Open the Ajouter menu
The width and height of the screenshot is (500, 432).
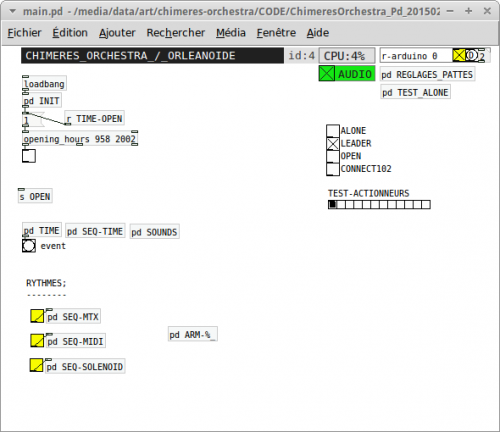pos(117,33)
